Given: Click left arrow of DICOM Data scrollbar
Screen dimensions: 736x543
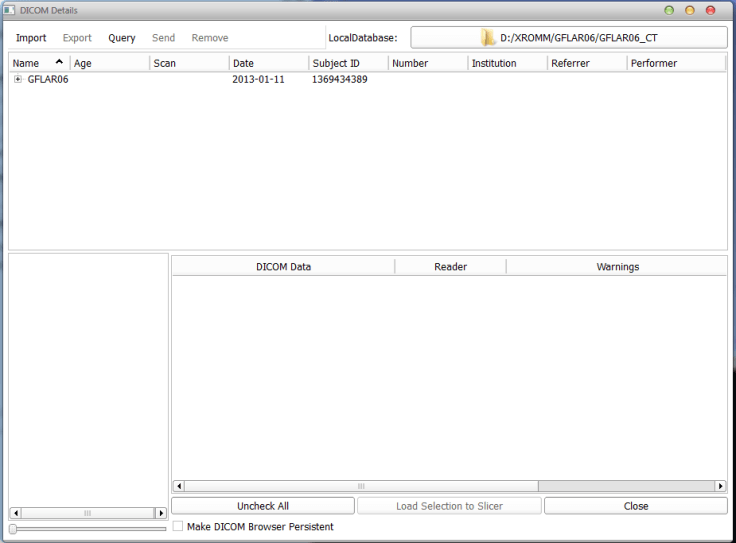Looking at the screenshot, I should 179,486.
